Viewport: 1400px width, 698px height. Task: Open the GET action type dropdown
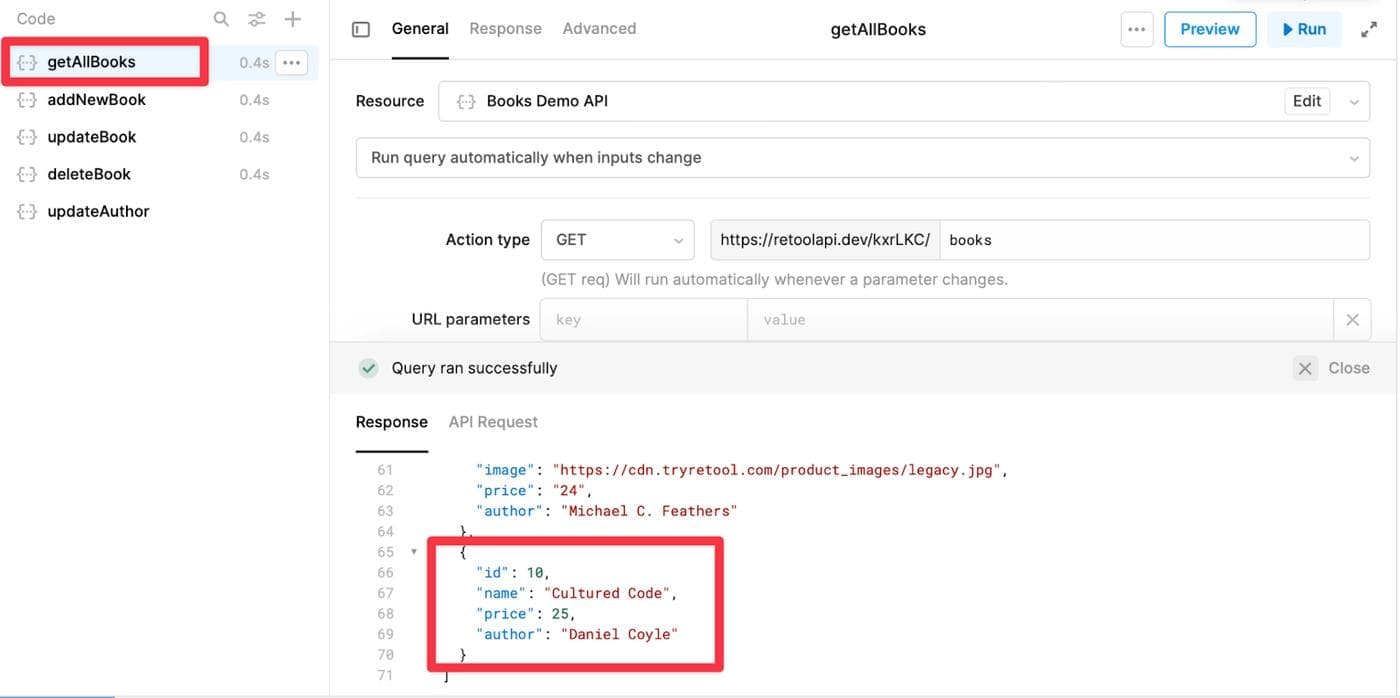[617, 239]
